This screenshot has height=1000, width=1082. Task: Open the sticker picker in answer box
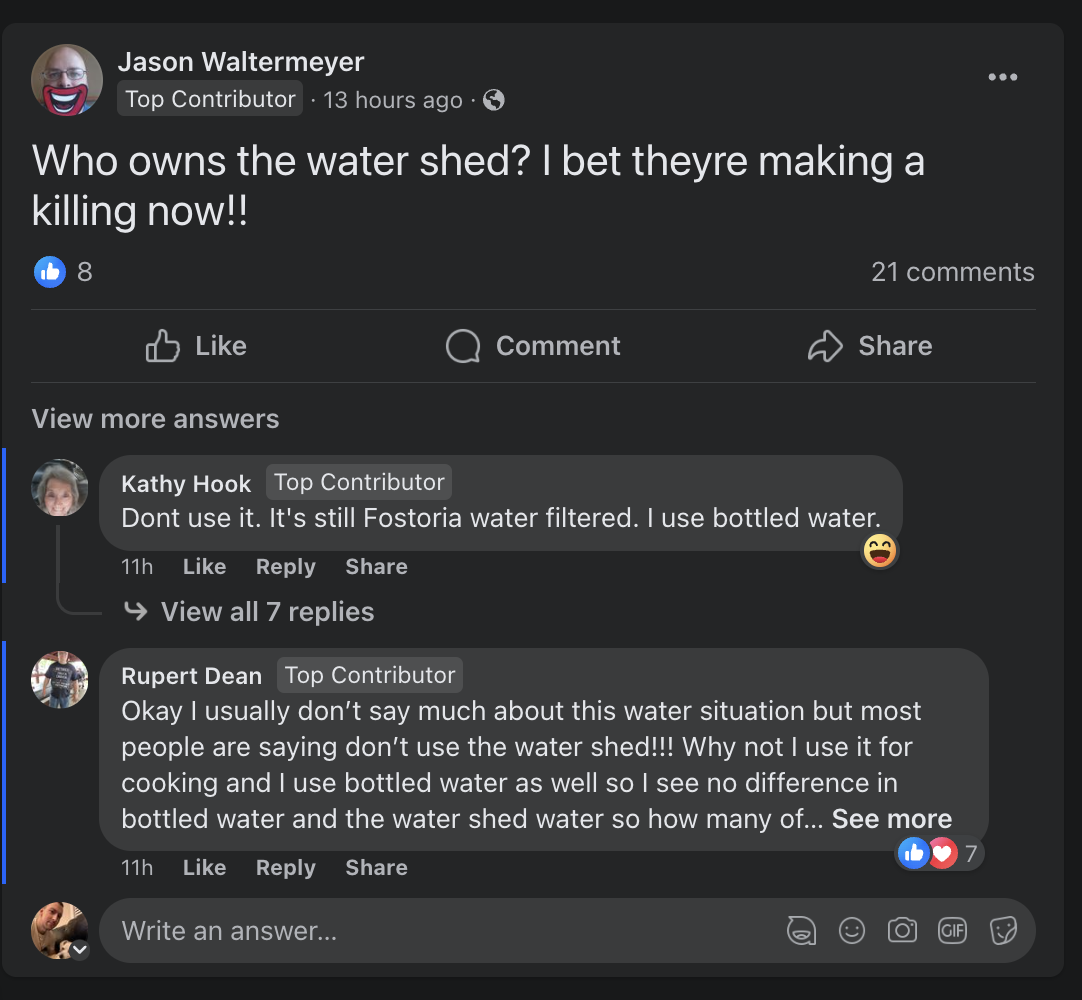click(1003, 931)
